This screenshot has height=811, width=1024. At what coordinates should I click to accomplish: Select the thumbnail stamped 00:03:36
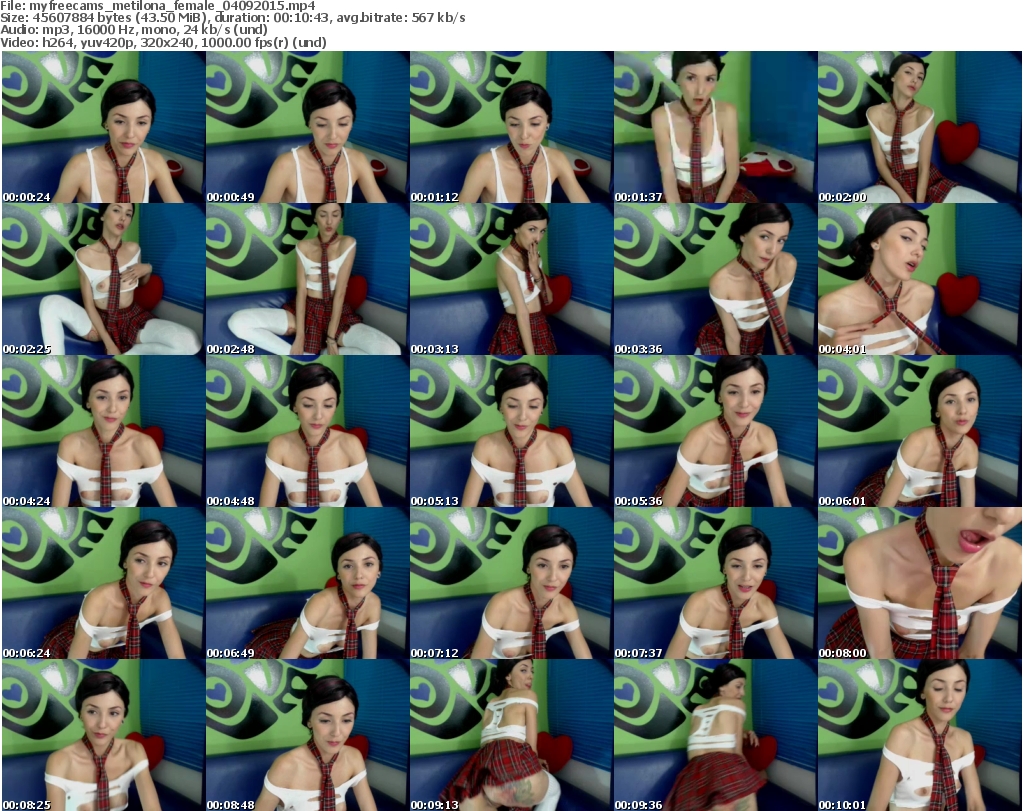715,279
